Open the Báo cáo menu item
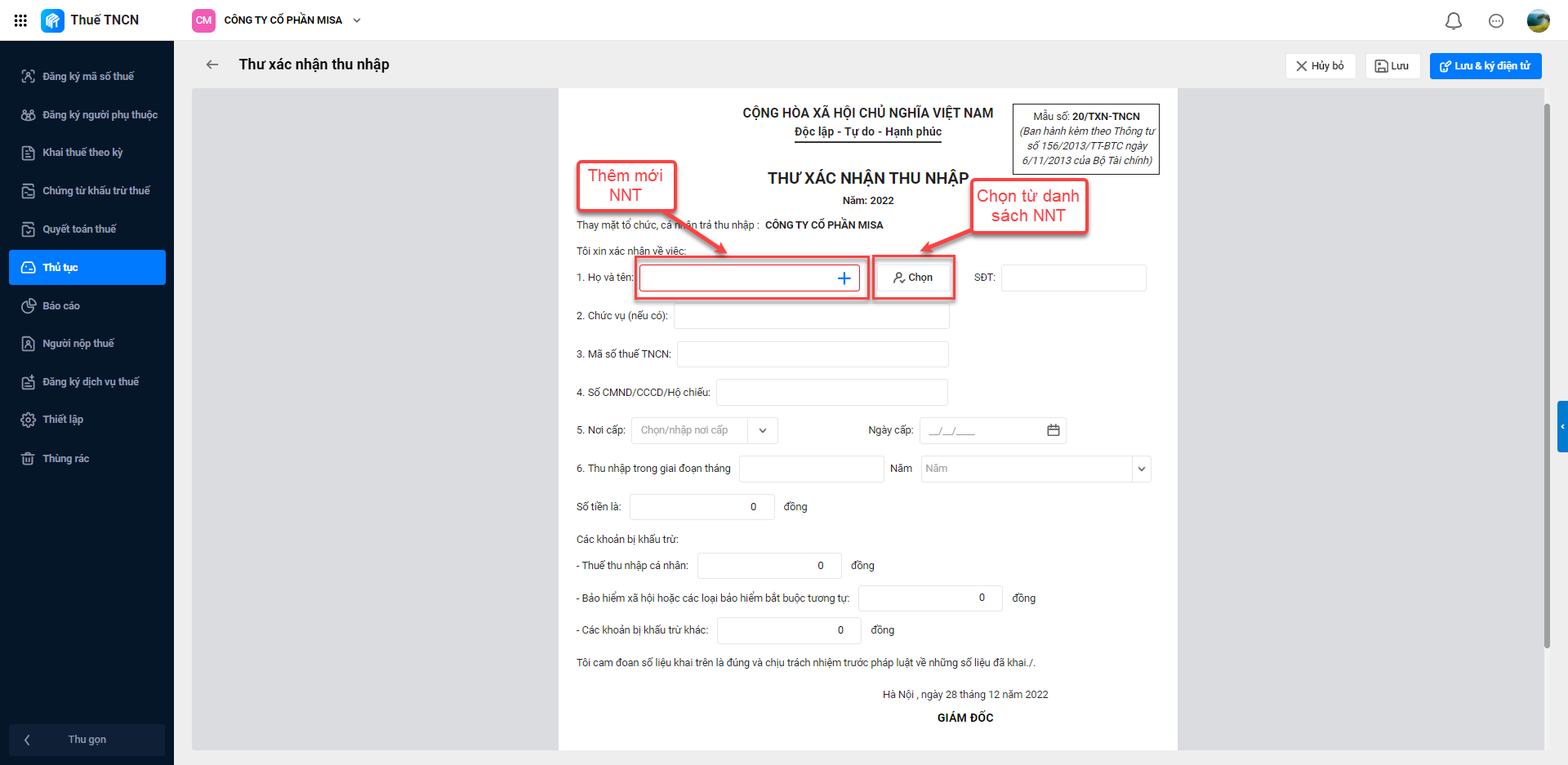 (61, 306)
